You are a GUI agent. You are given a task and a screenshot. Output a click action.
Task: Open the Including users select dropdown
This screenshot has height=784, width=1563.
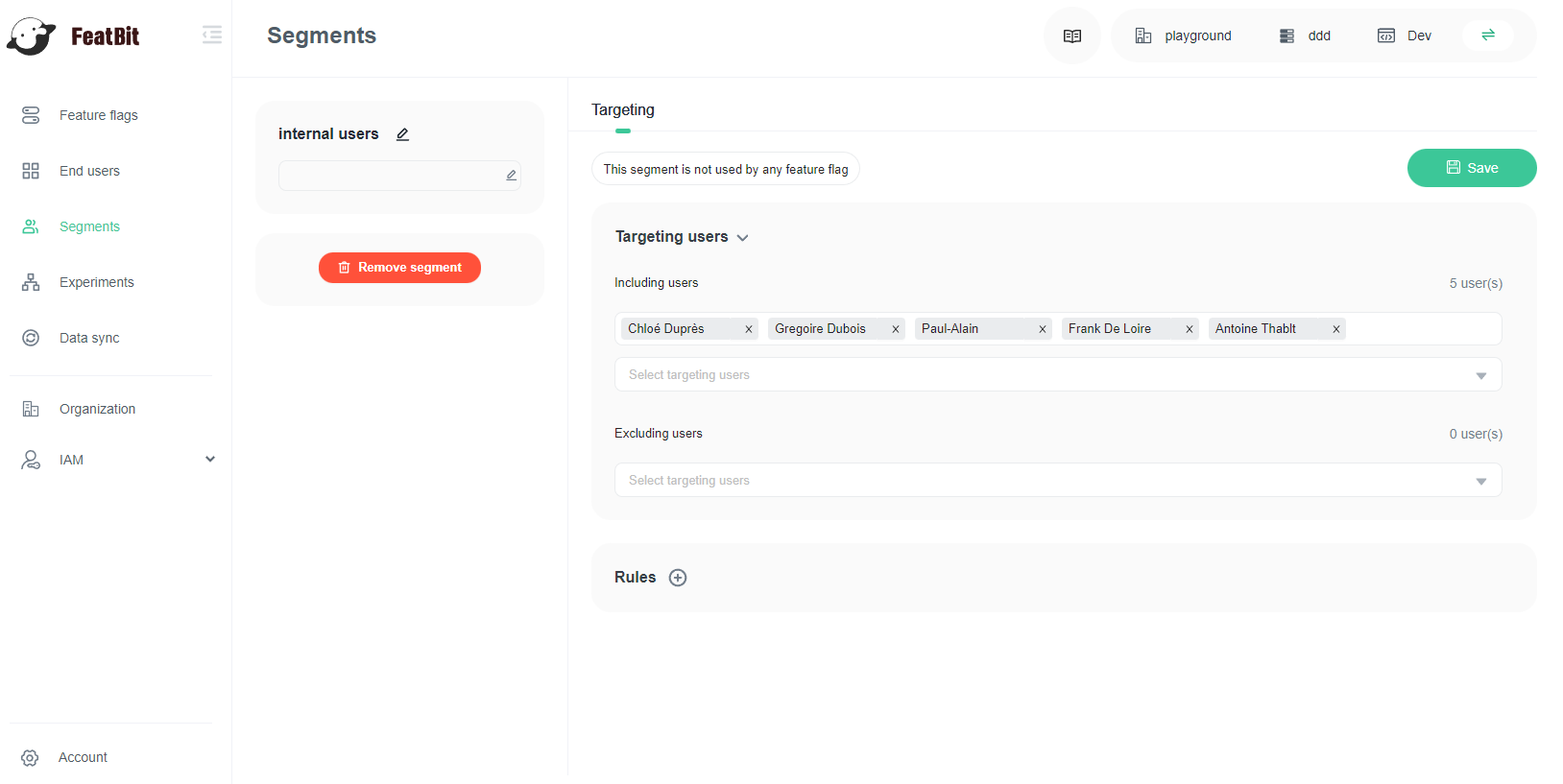tap(1057, 375)
